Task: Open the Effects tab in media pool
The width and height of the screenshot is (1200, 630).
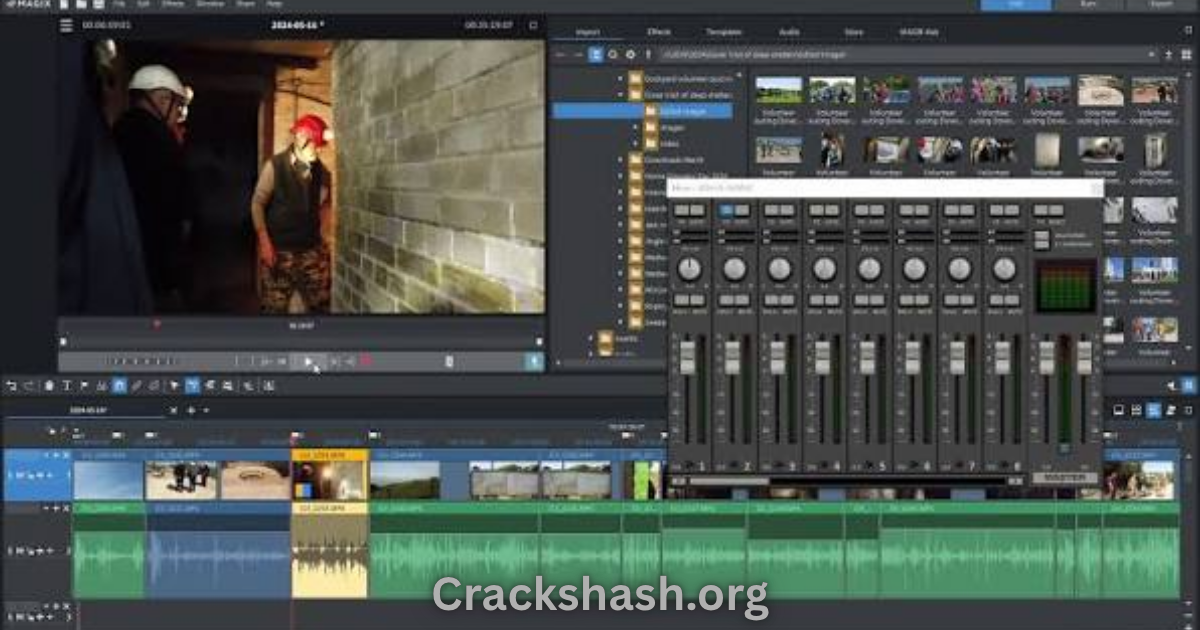Action: point(659,32)
